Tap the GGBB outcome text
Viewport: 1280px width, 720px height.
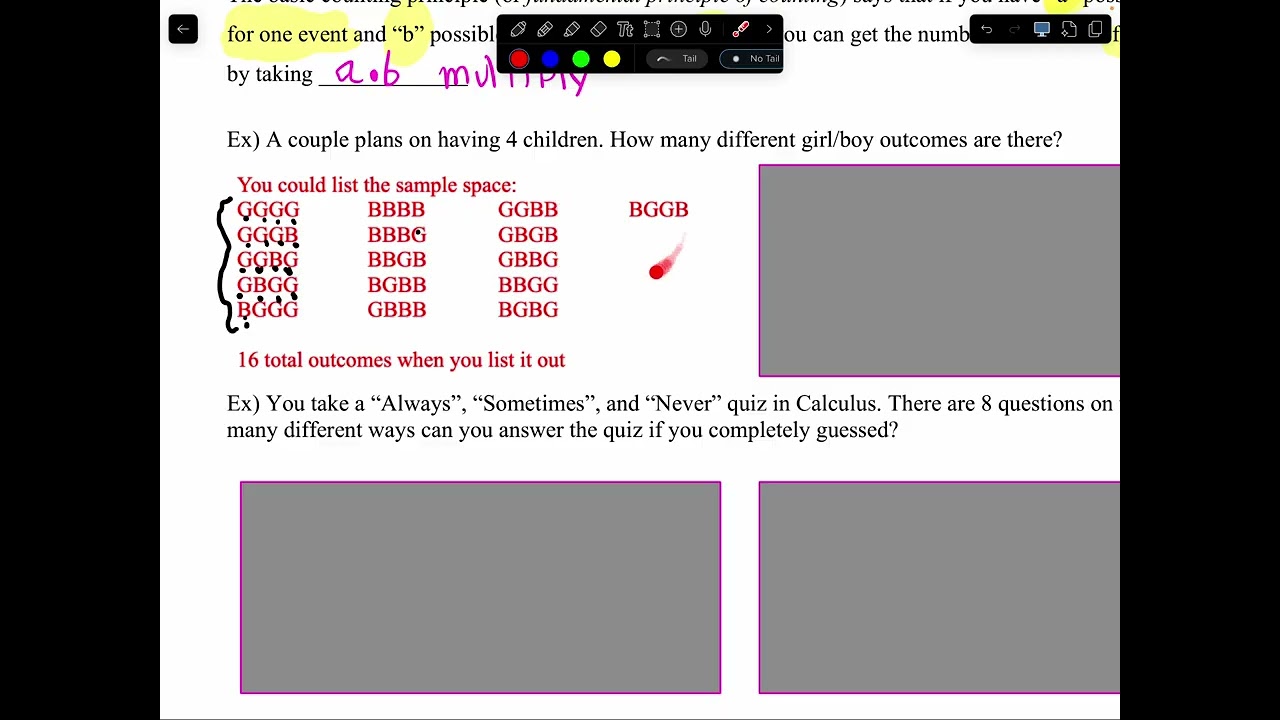pyautogui.click(x=528, y=210)
